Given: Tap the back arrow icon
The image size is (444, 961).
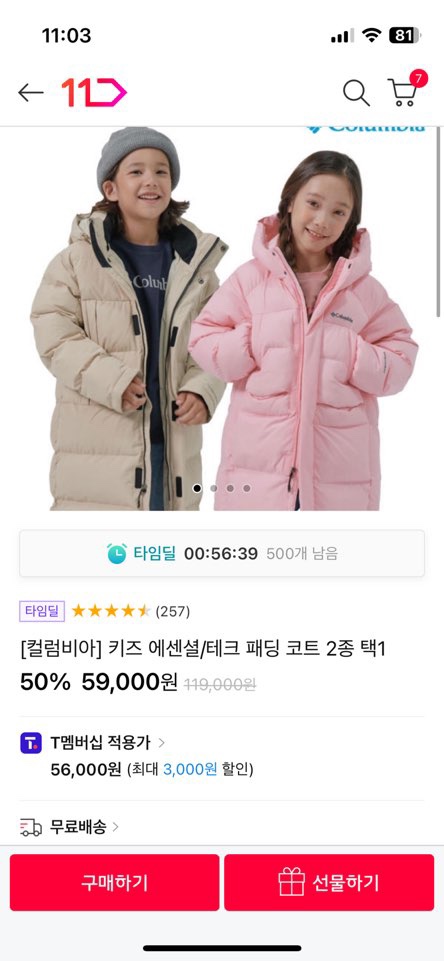Looking at the screenshot, I should coord(31,93).
